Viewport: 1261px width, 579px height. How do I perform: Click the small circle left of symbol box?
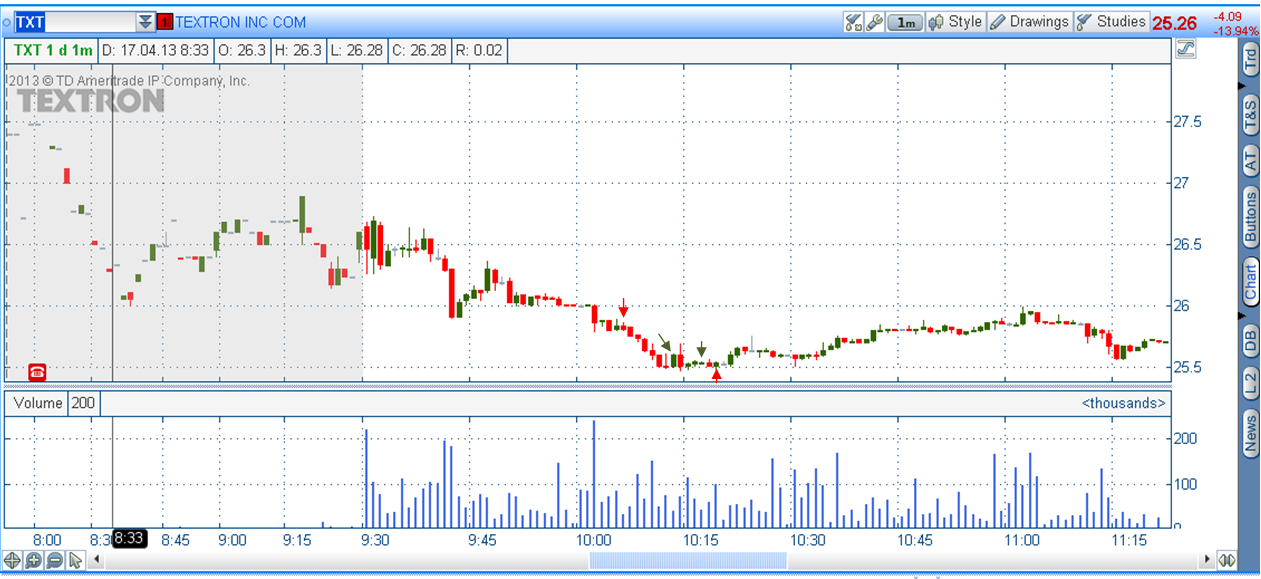pos(7,22)
